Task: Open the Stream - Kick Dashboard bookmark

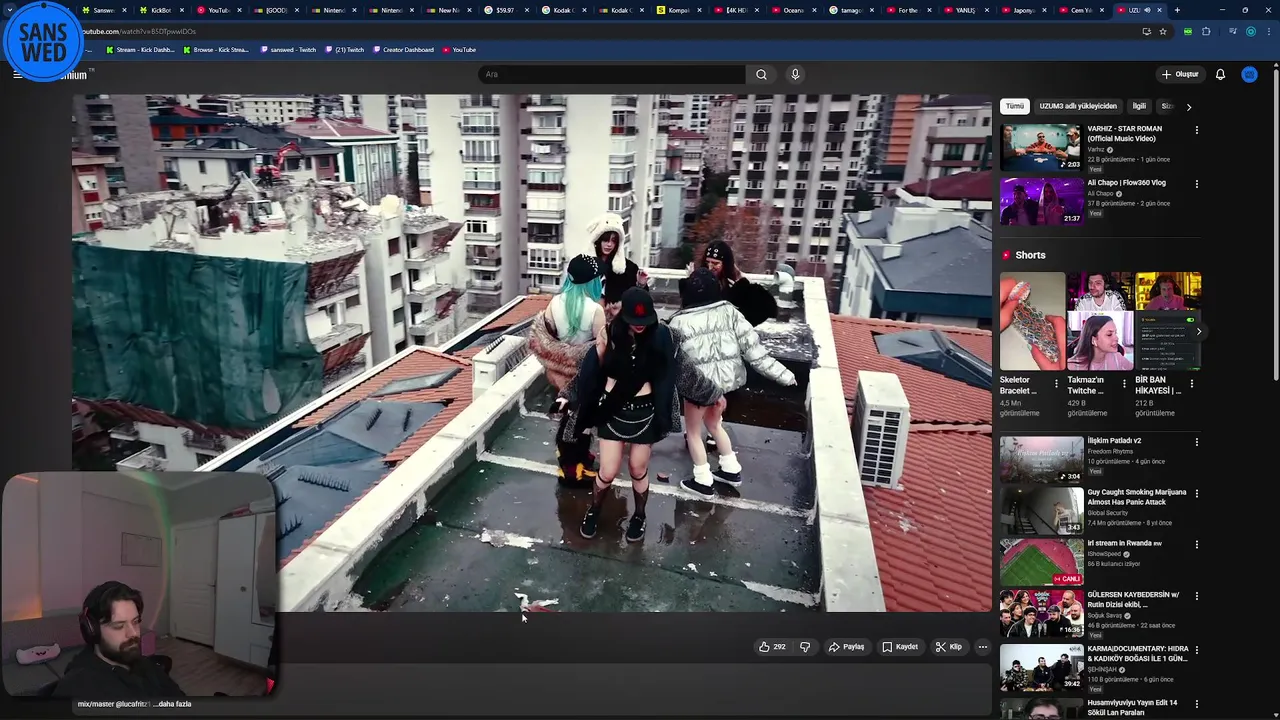Action: (141, 50)
